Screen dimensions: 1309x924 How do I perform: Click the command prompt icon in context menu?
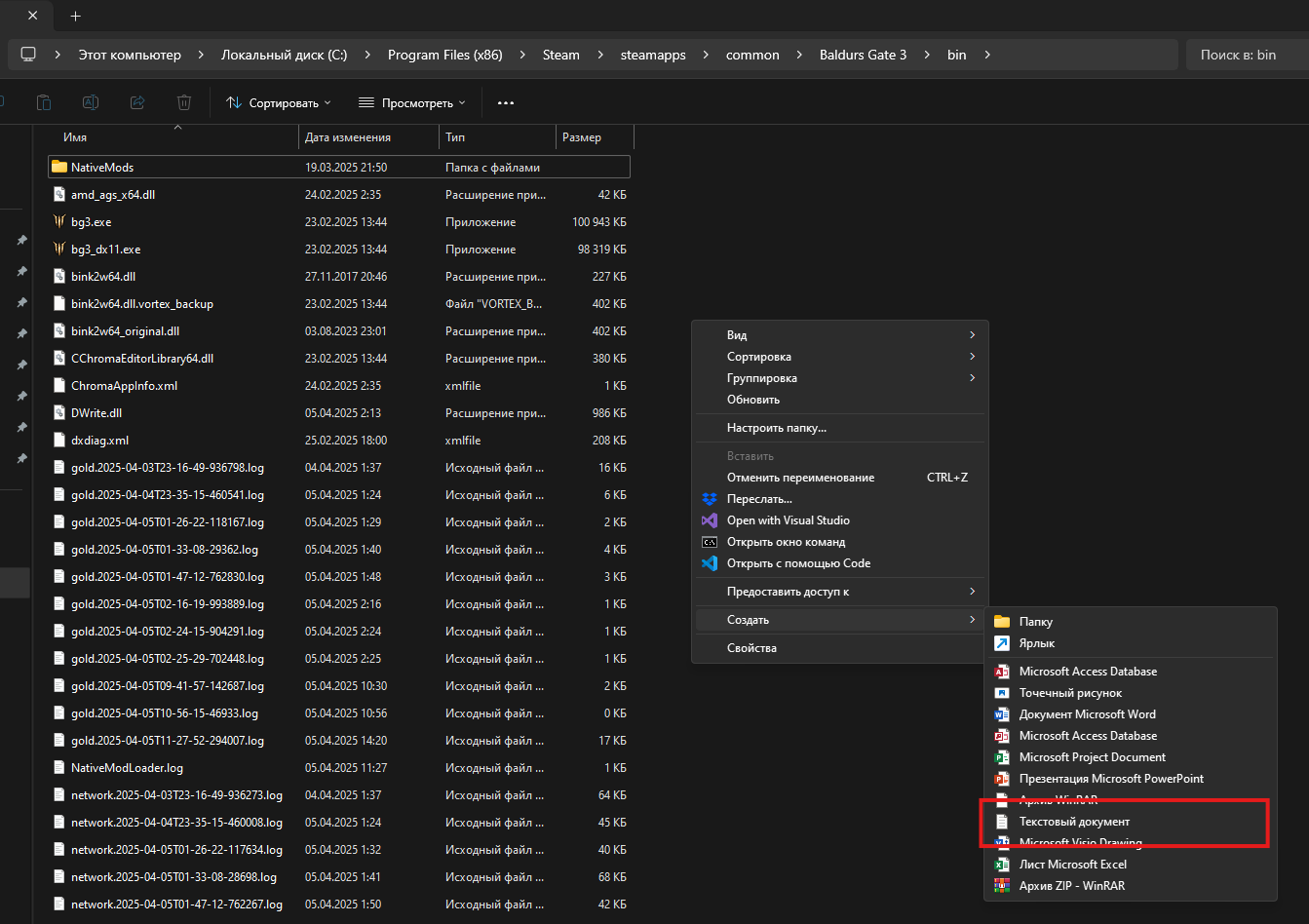point(710,542)
